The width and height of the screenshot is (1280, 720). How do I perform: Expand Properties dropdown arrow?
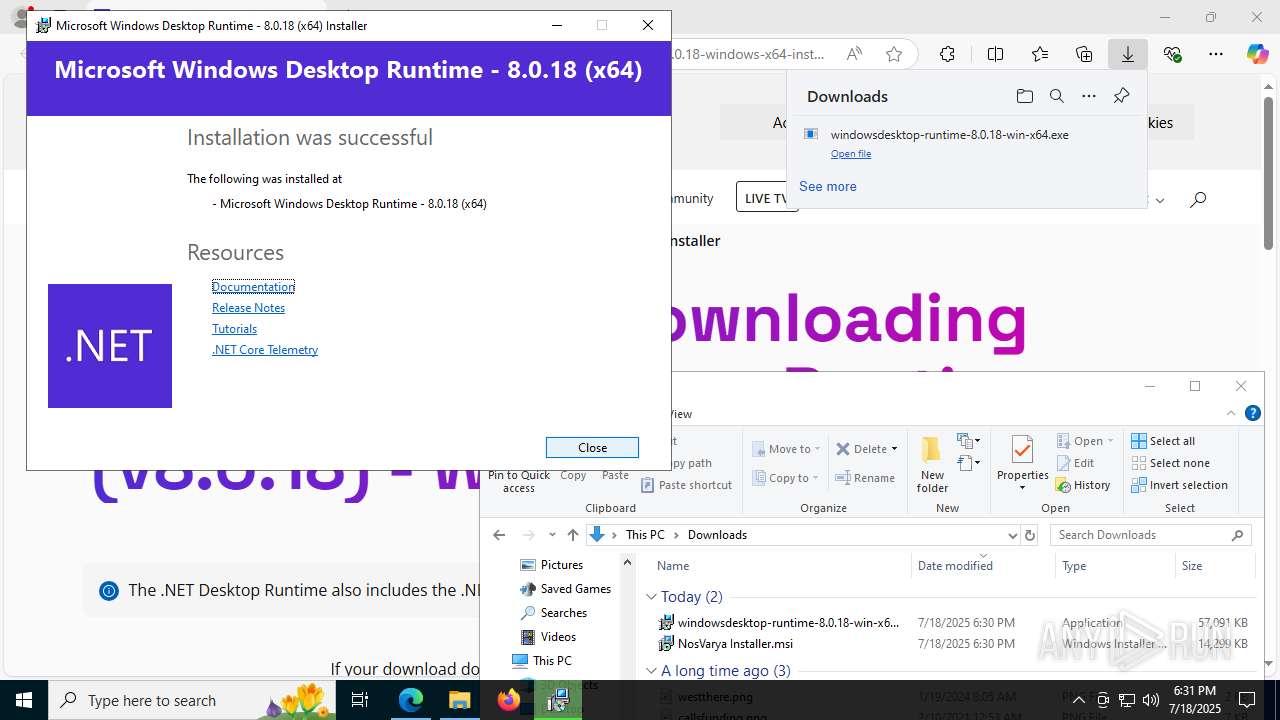pyautogui.click(x=1022, y=489)
